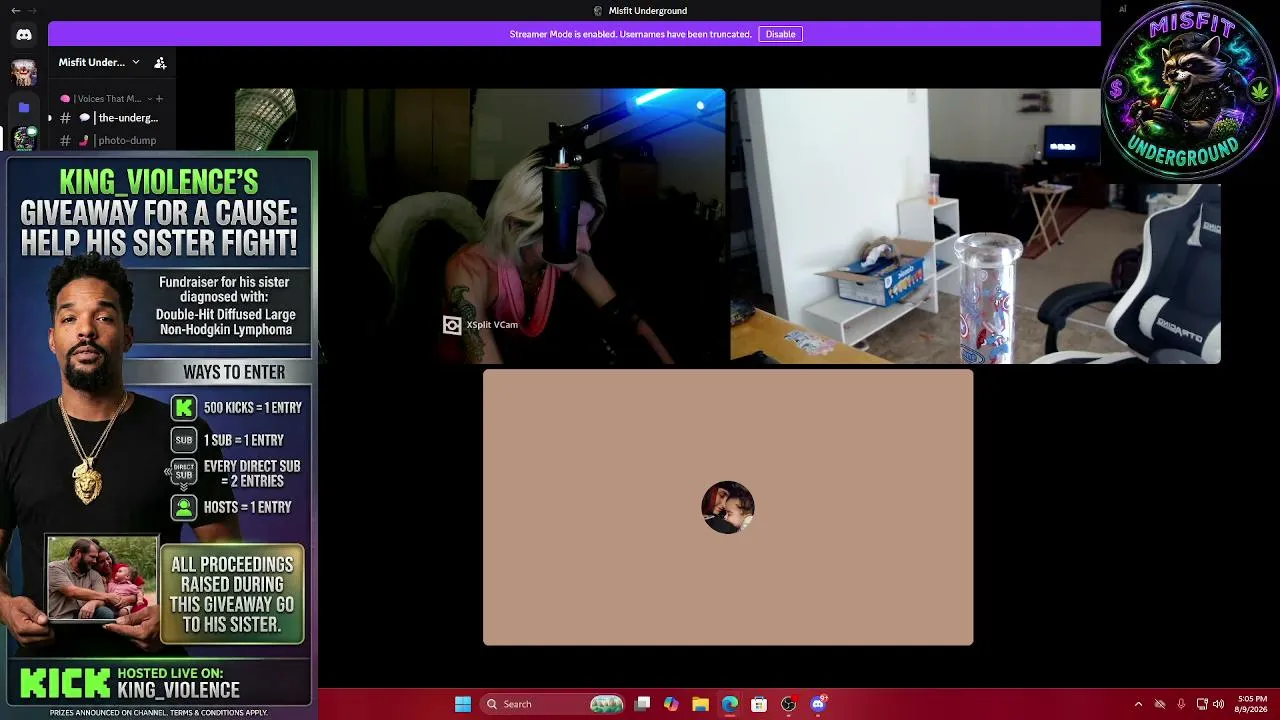Focus the living room camera video tile
Viewport: 1280px width, 720px height.
(x=975, y=226)
